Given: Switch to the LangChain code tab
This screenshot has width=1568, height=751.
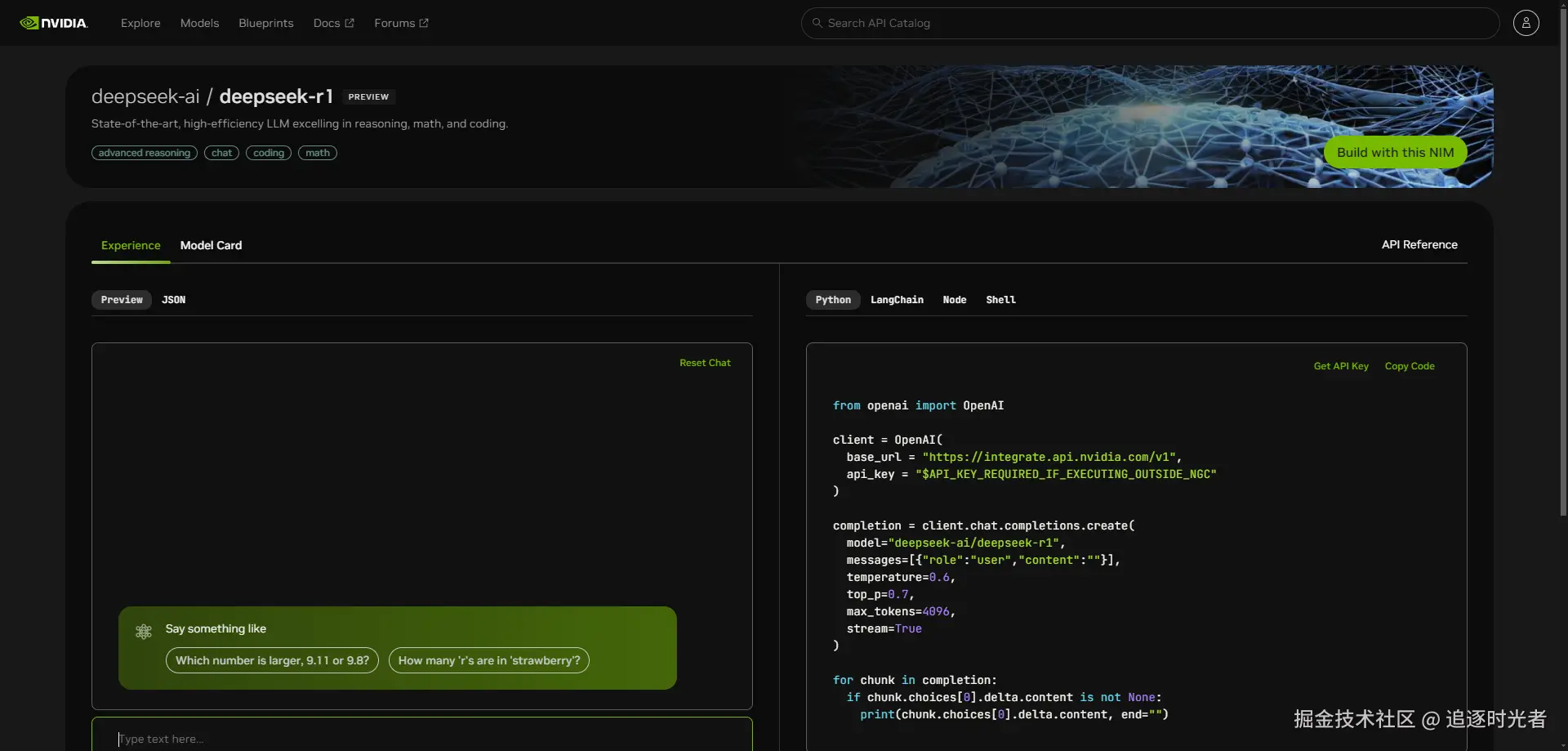Looking at the screenshot, I should pos(897,300).
